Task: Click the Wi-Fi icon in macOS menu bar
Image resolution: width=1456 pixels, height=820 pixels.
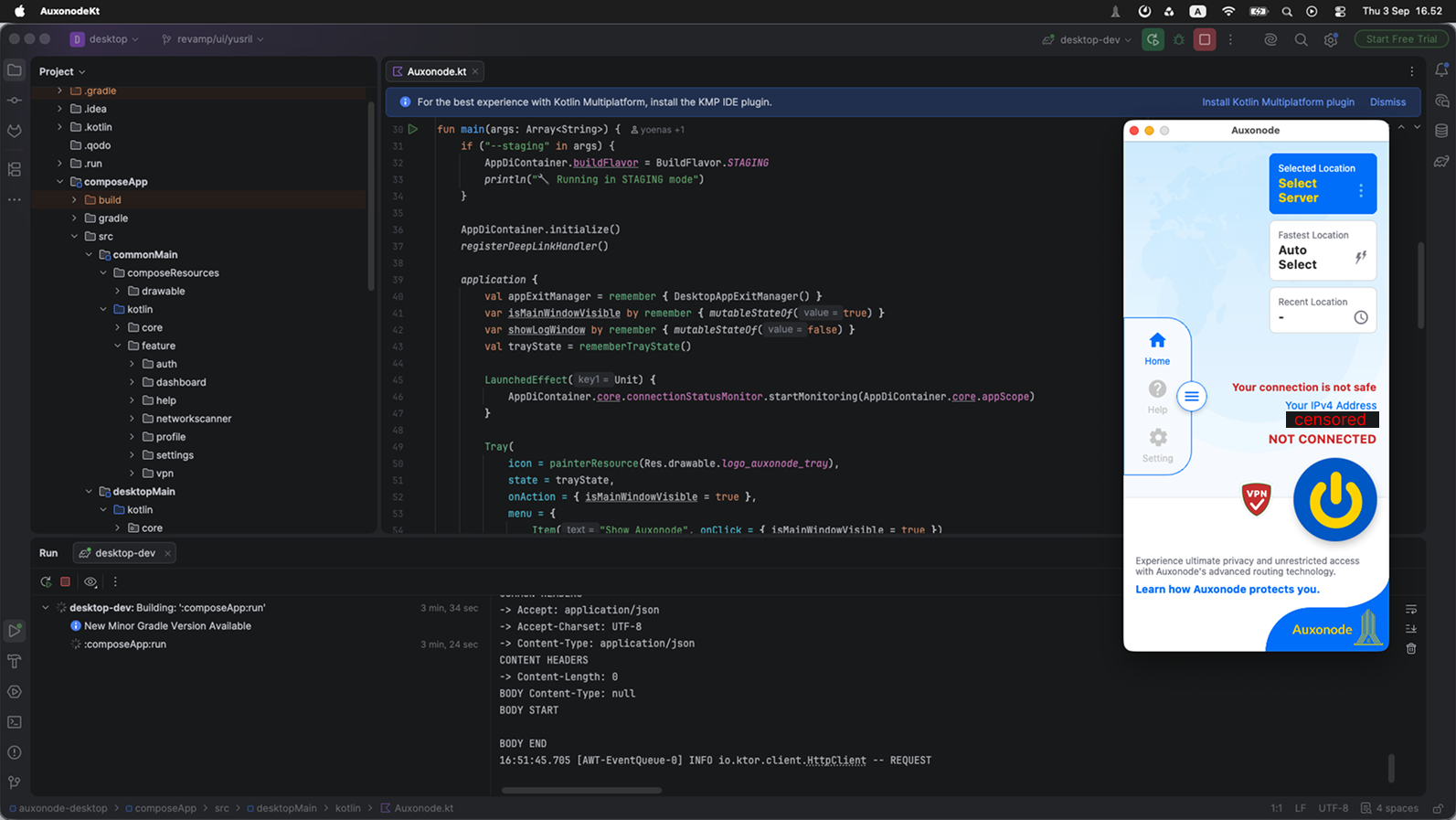Action: (1228, 11)
